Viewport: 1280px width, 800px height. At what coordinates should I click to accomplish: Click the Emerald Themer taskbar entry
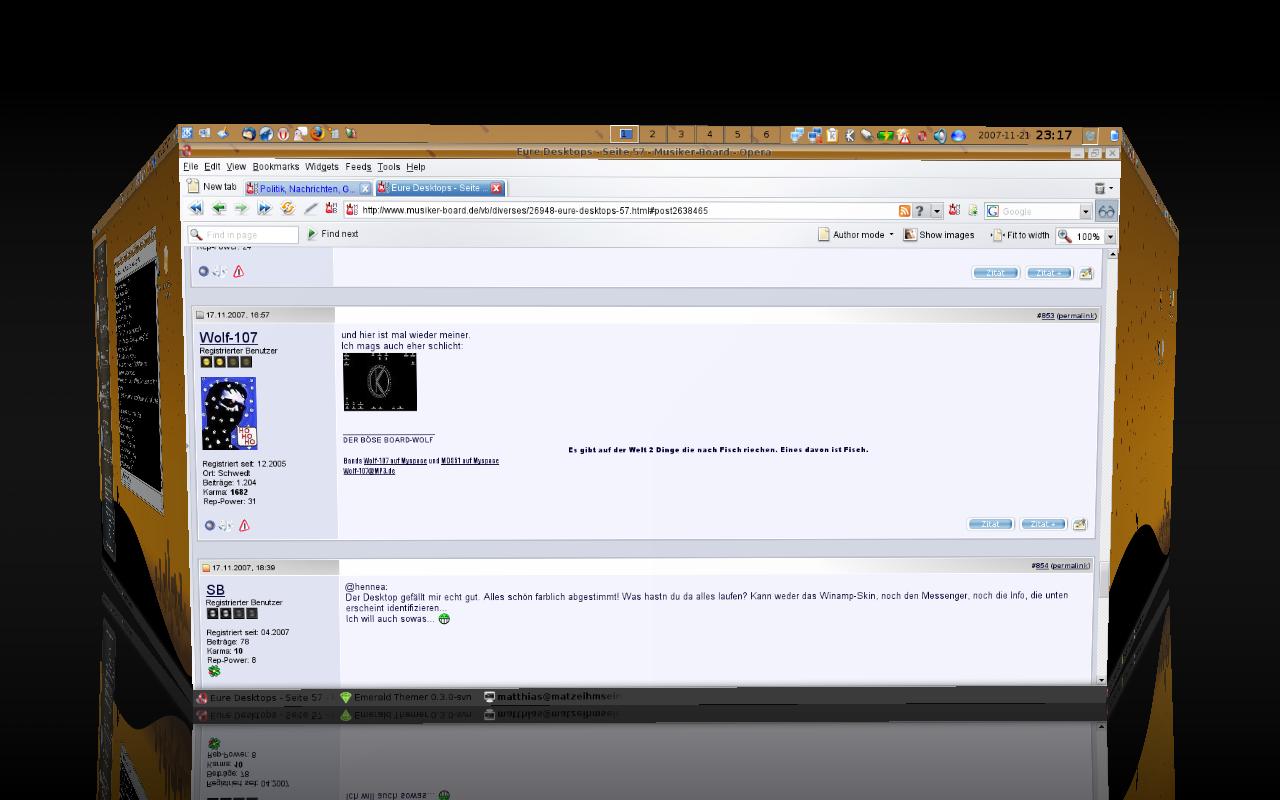405,697
